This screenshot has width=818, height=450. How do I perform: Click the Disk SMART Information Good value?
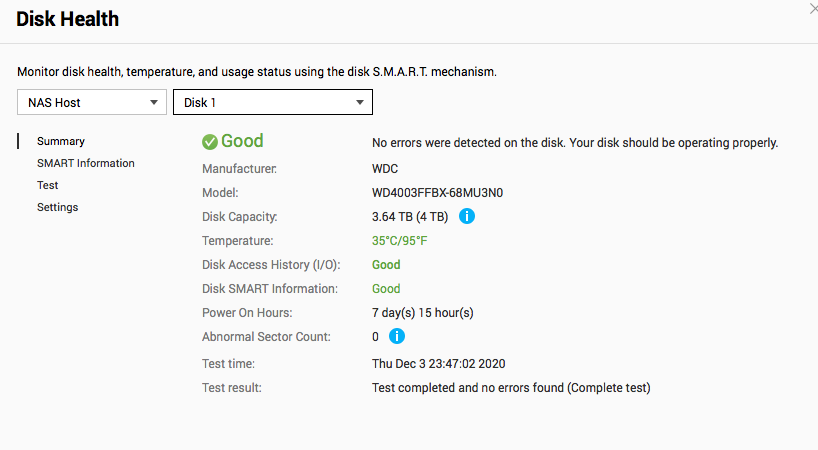pos(386,289)
